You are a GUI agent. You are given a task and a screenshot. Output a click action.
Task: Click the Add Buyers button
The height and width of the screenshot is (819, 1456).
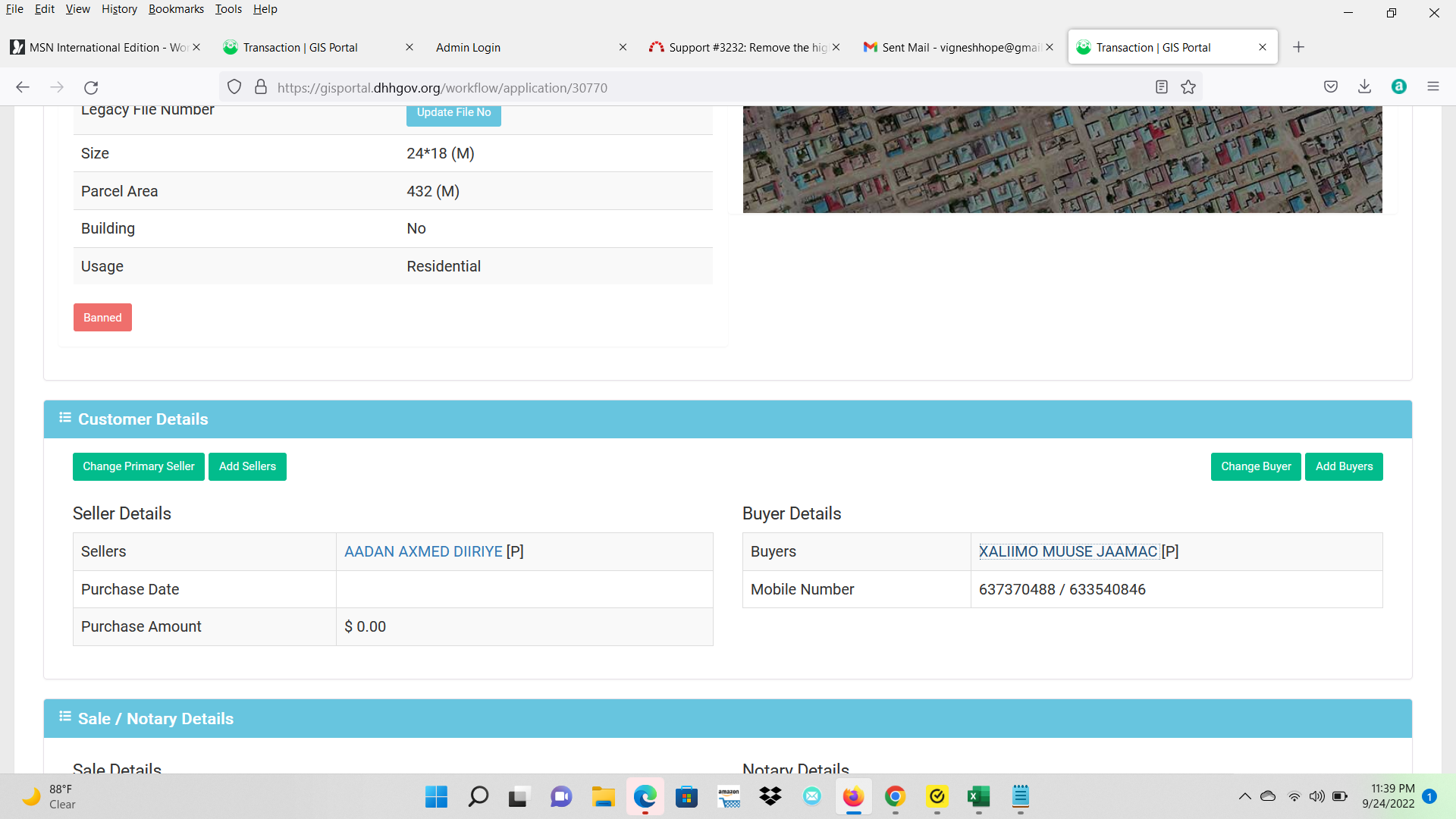click(1344, 466)
